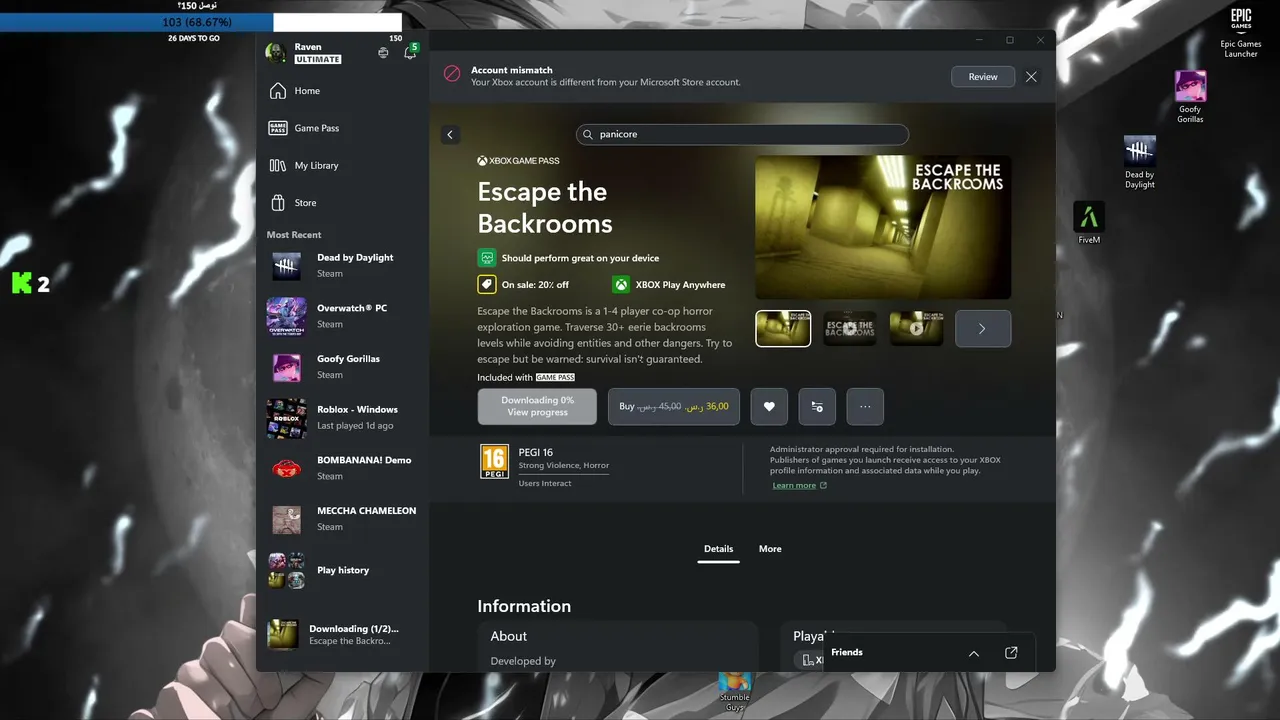Click the search field containing panicore
Viewport: 1280px width, 720px height.
tap(742, 134)
